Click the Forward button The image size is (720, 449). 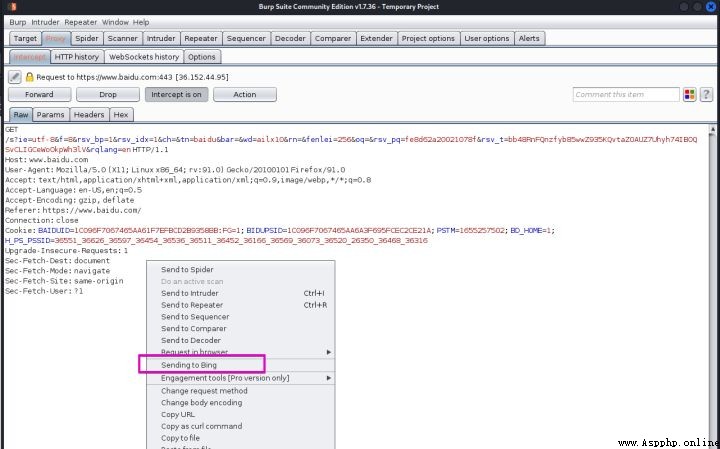(39, 95)
